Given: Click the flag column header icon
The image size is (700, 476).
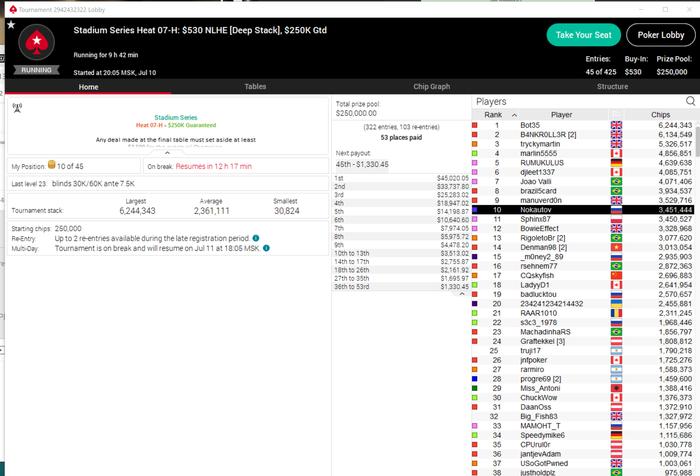Looking at the screenshot, I should pyautogui.click(x=616, y=115).
